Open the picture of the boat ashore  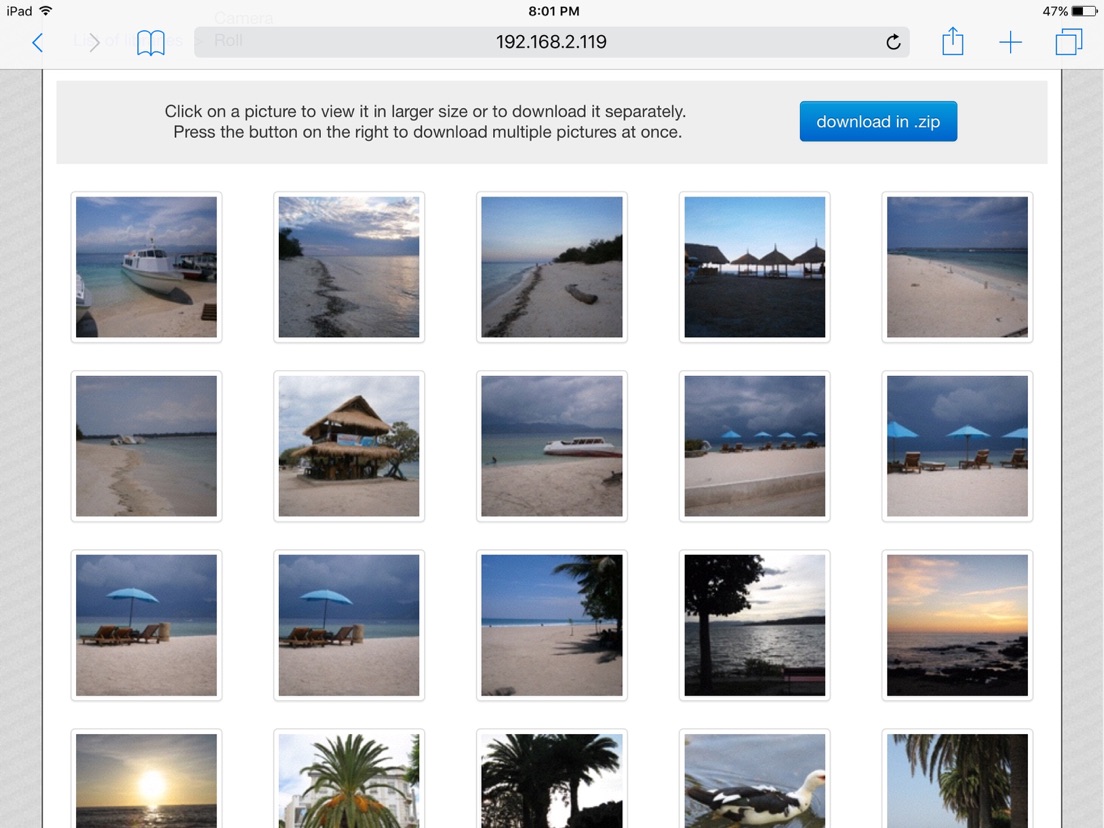coord(146,267)
